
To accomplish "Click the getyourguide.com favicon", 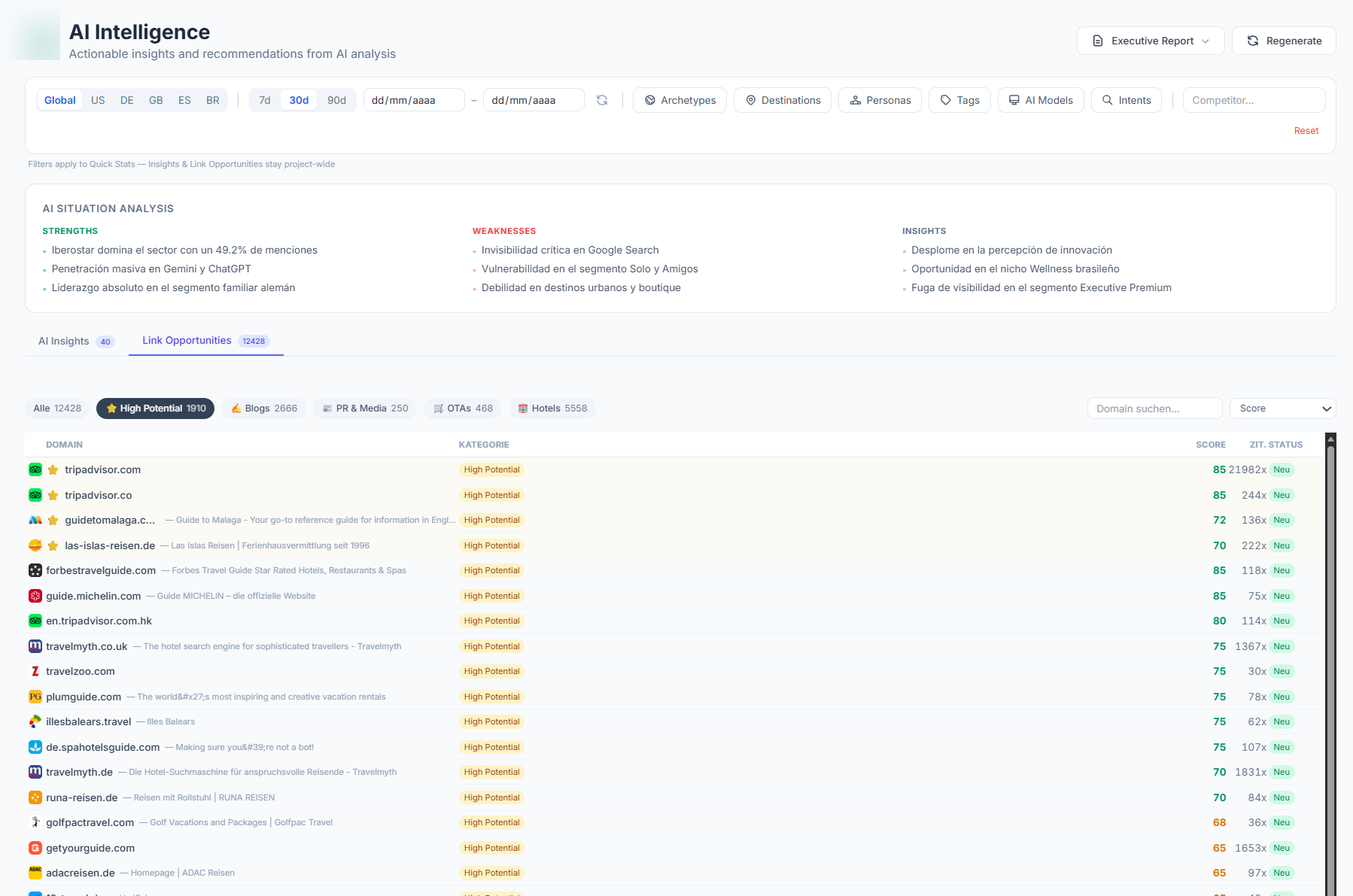I will coord(35,848).
